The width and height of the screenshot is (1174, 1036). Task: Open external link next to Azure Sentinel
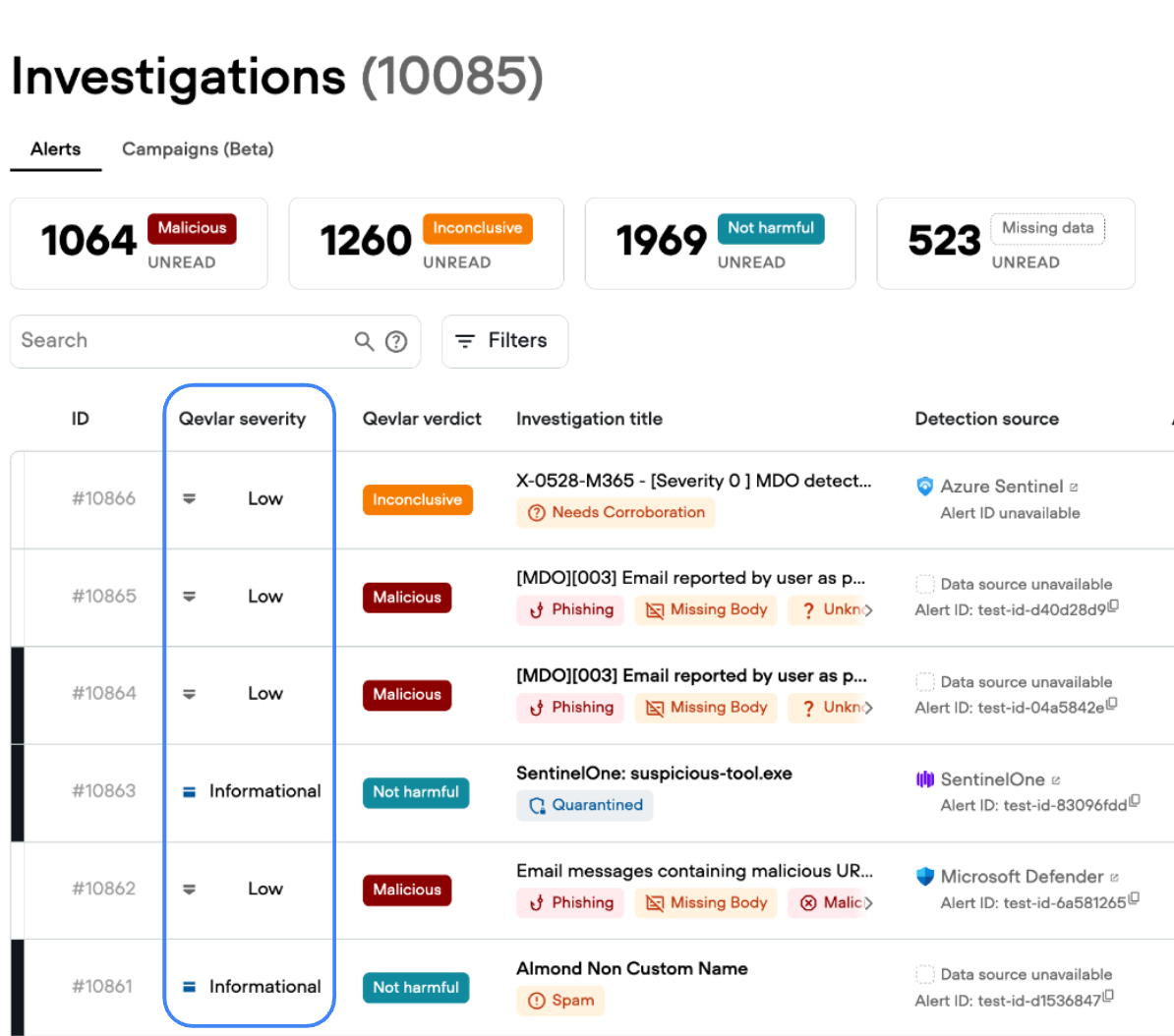click(1074, 488)
